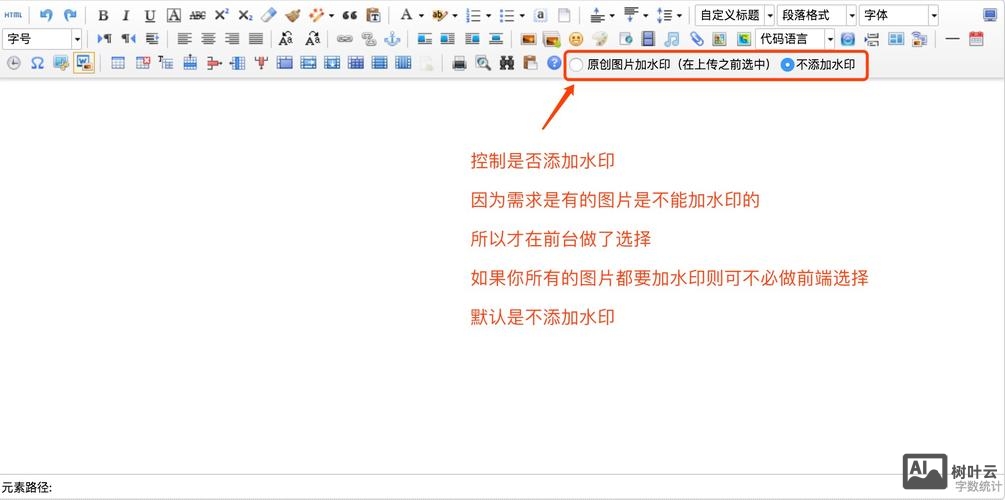This screenshot has width=1005, height=500.
Task: Run auto typesetting with magic wand
Action: (x=317, y=15)
